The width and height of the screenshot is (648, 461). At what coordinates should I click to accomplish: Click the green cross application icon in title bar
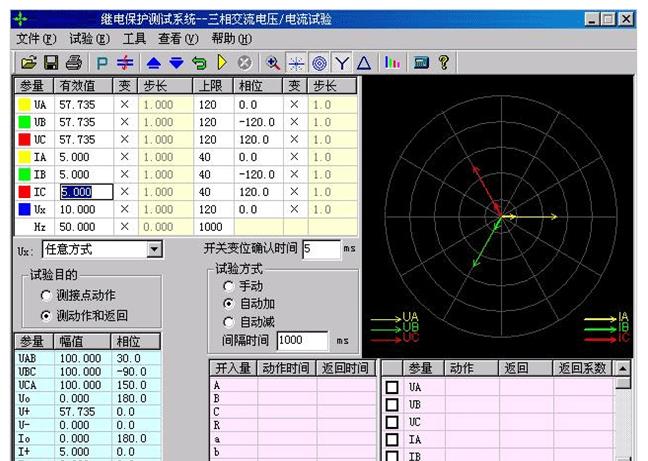(x=20, y=19)
